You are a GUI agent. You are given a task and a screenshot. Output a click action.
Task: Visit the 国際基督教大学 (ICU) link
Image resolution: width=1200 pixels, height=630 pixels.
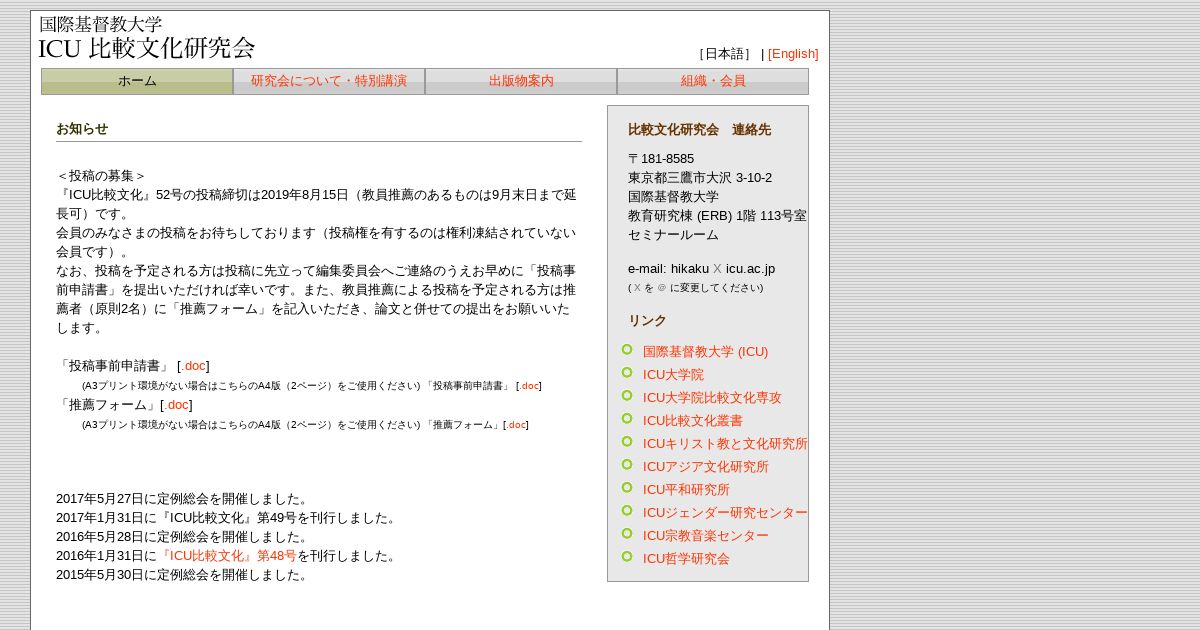click(705, 352)
